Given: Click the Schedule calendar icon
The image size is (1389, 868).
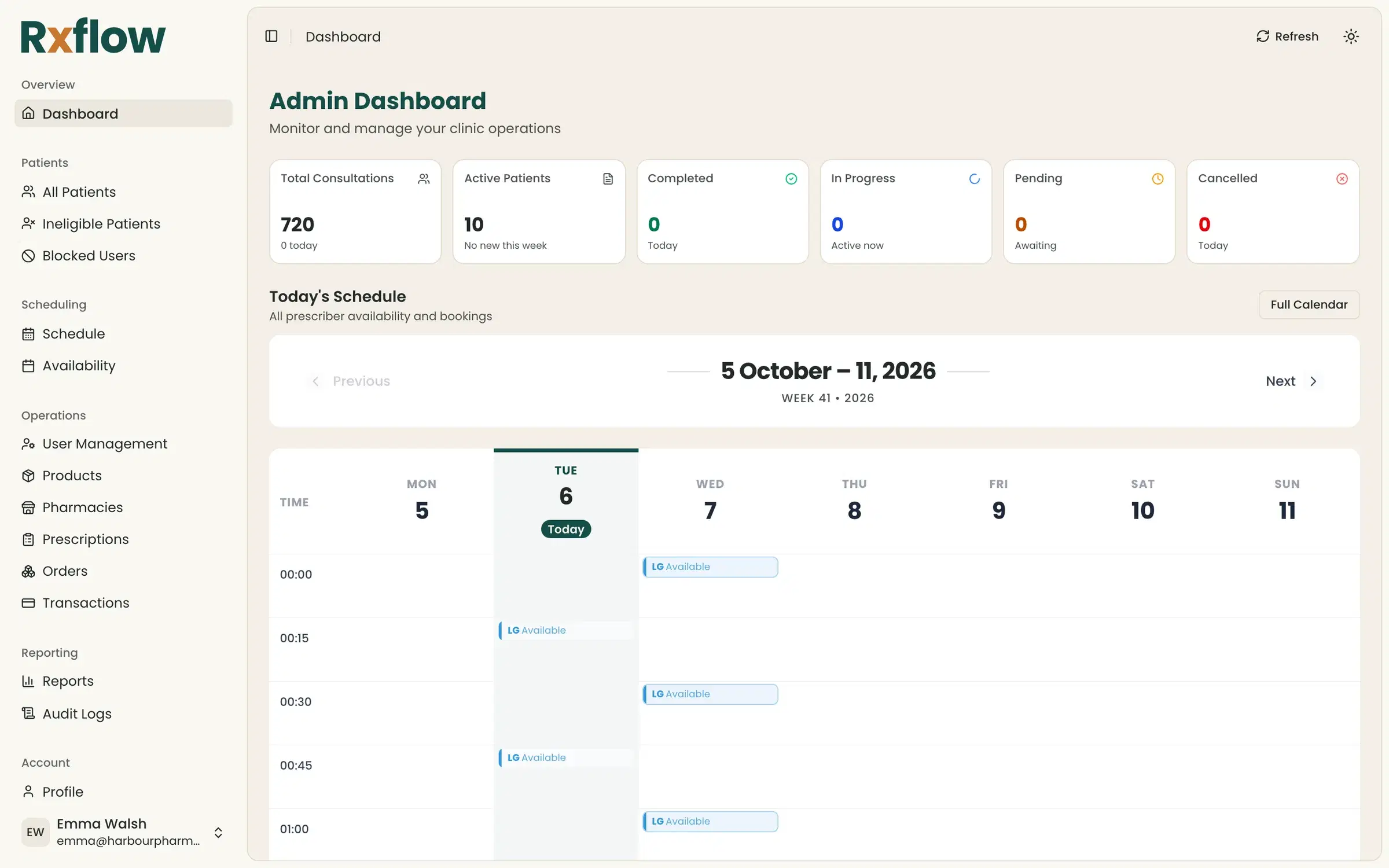Looking at the screenshot, I should click(x=28, y=333).
